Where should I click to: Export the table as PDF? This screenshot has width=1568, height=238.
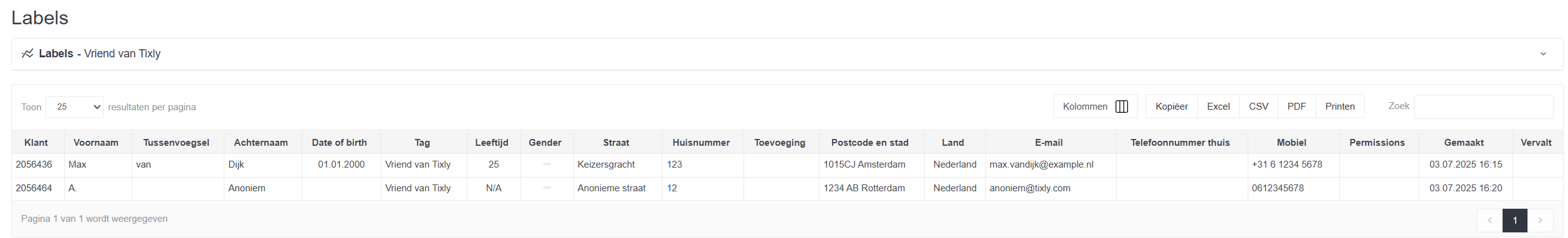pyautogui.click(x=1296, y=107)
